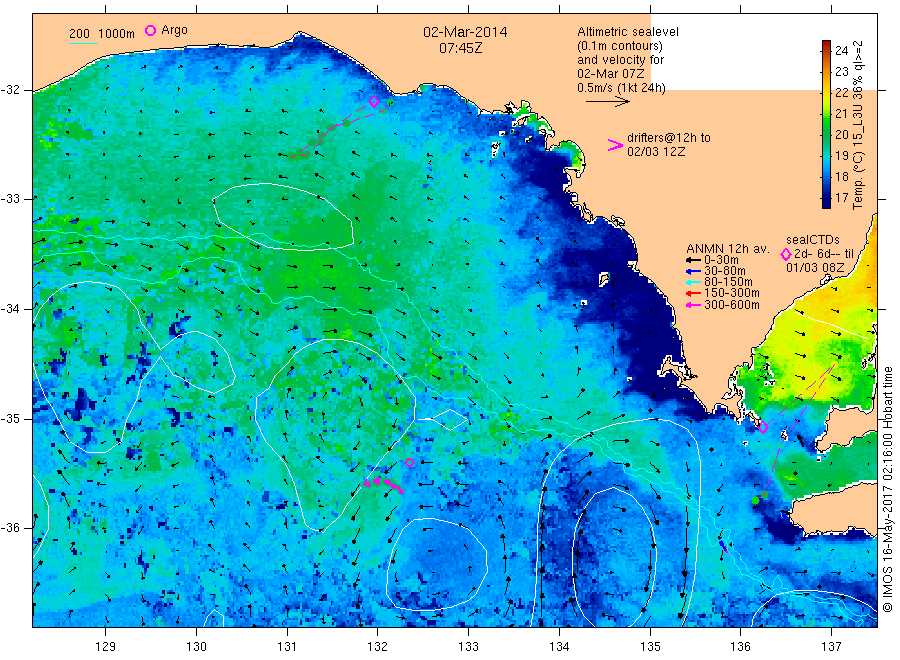Click the green 21 degree section of the colorbar

(826, 114)
